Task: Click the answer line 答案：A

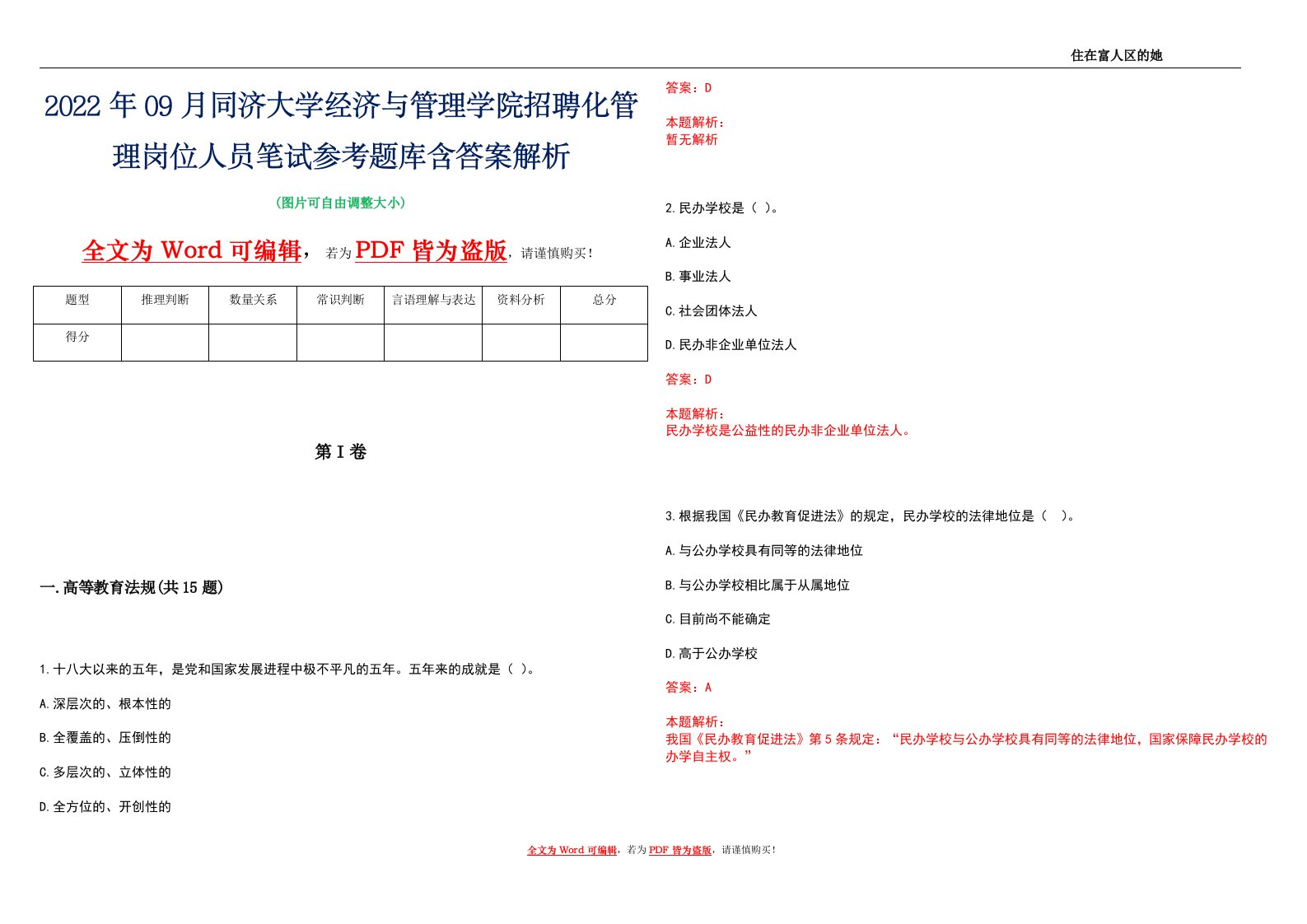Action: [x=689, y=688]
